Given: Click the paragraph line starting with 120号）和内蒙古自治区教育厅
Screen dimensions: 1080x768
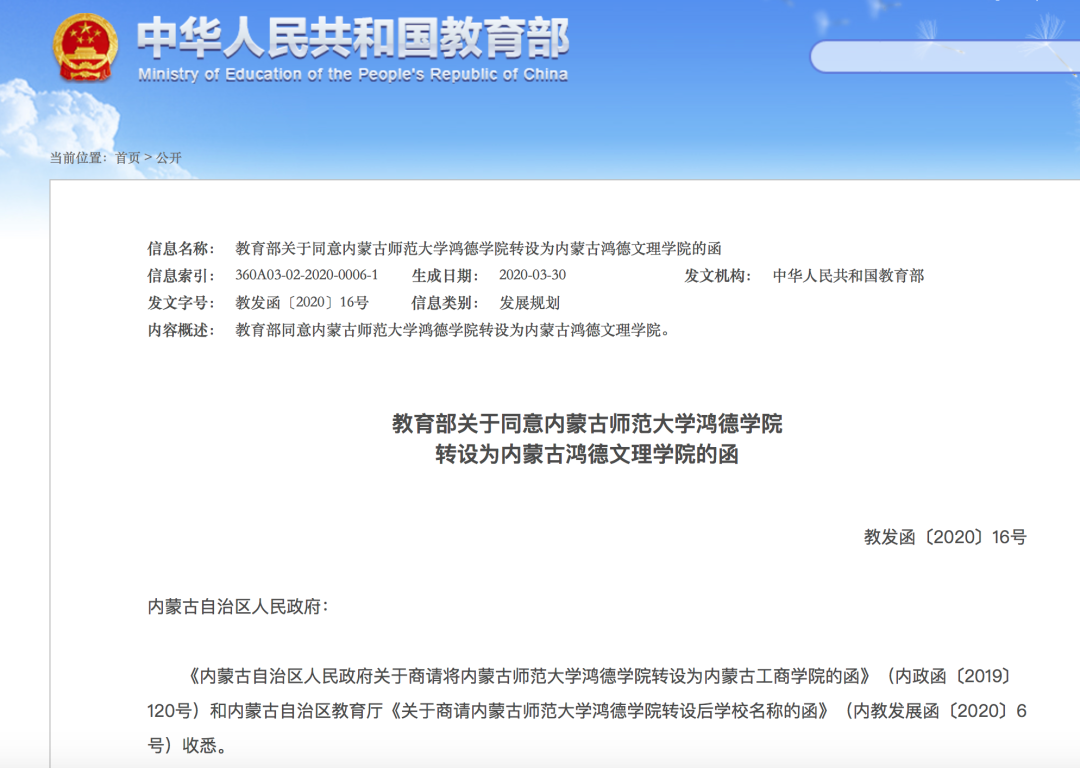Looking at the screenshot, I should pos(587,711).
